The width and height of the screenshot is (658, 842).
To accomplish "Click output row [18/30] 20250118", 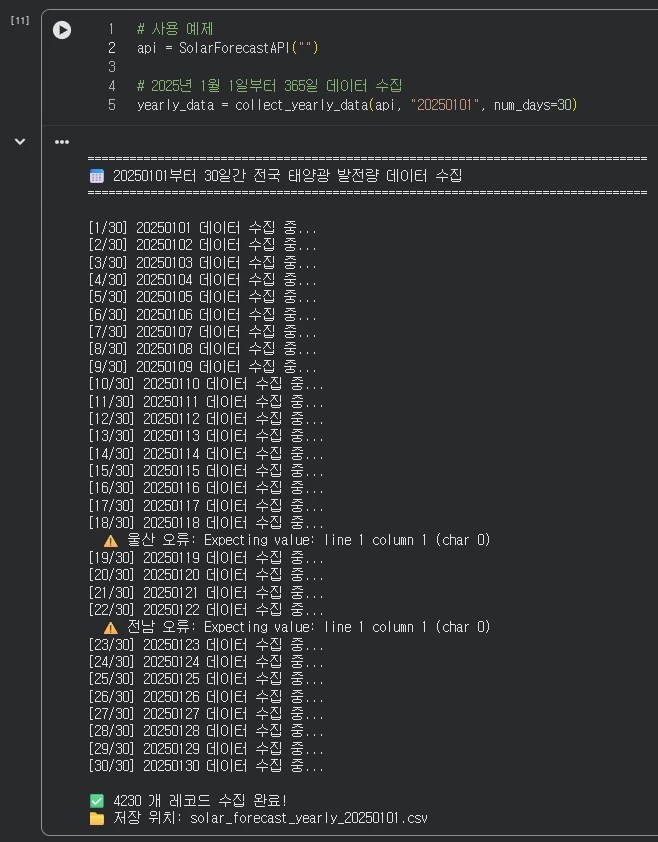I will (206, 523).
